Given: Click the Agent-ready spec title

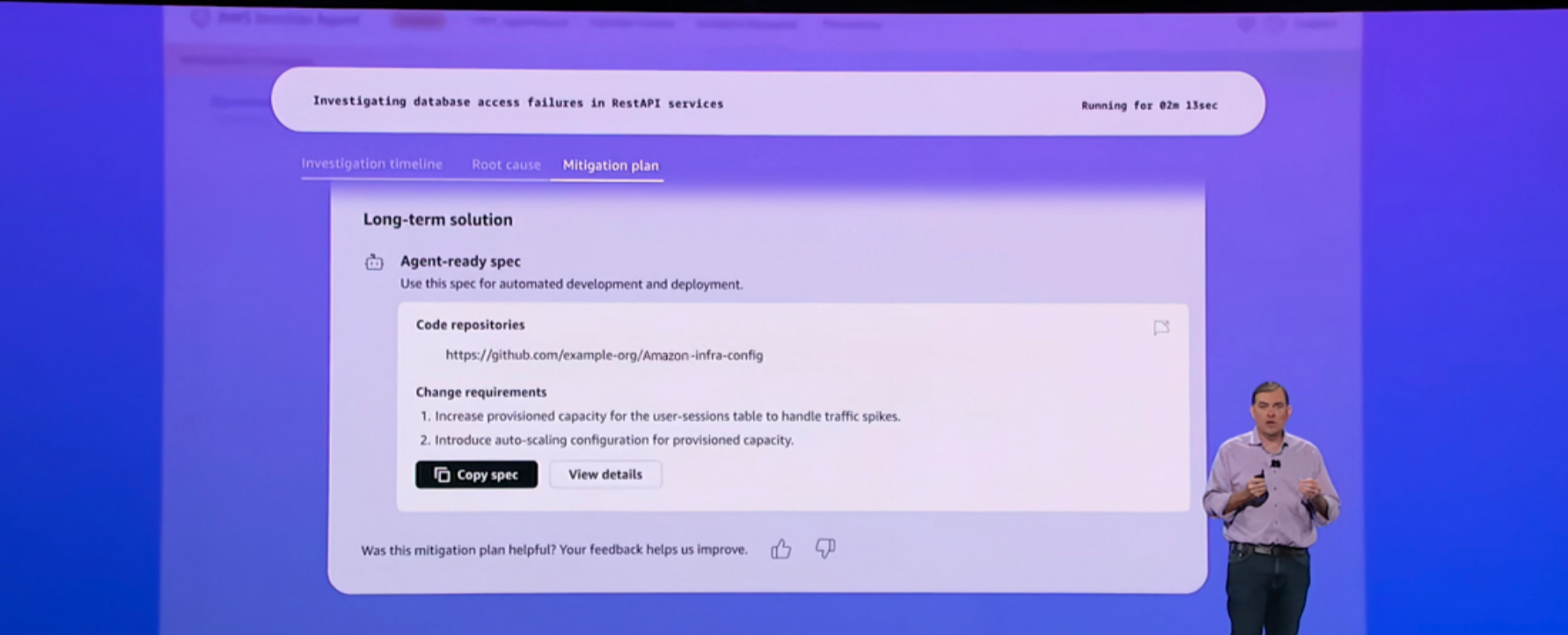Looking at the screenshot, I should click(460, 261).
